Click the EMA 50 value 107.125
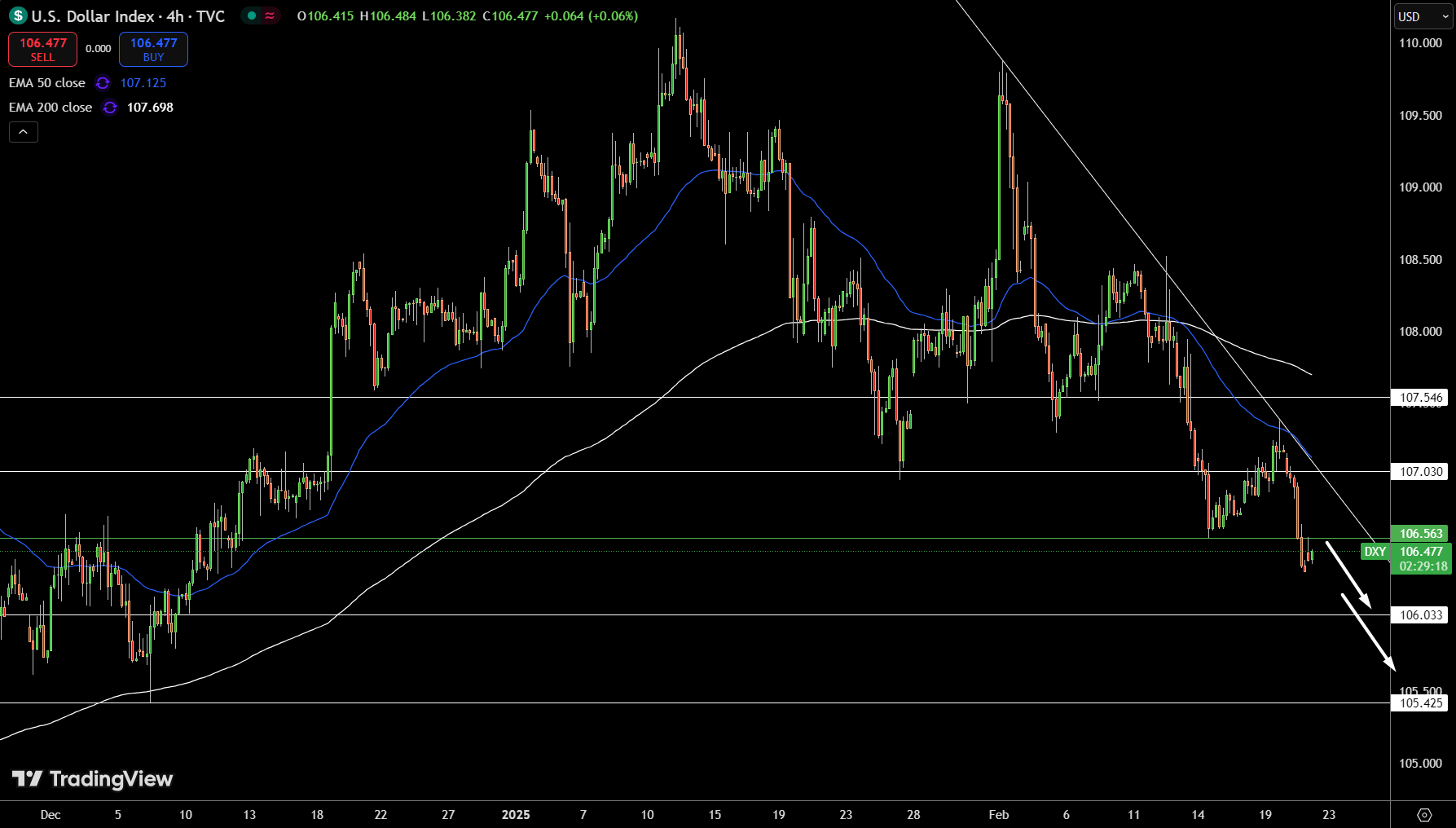 click(143, 83)
